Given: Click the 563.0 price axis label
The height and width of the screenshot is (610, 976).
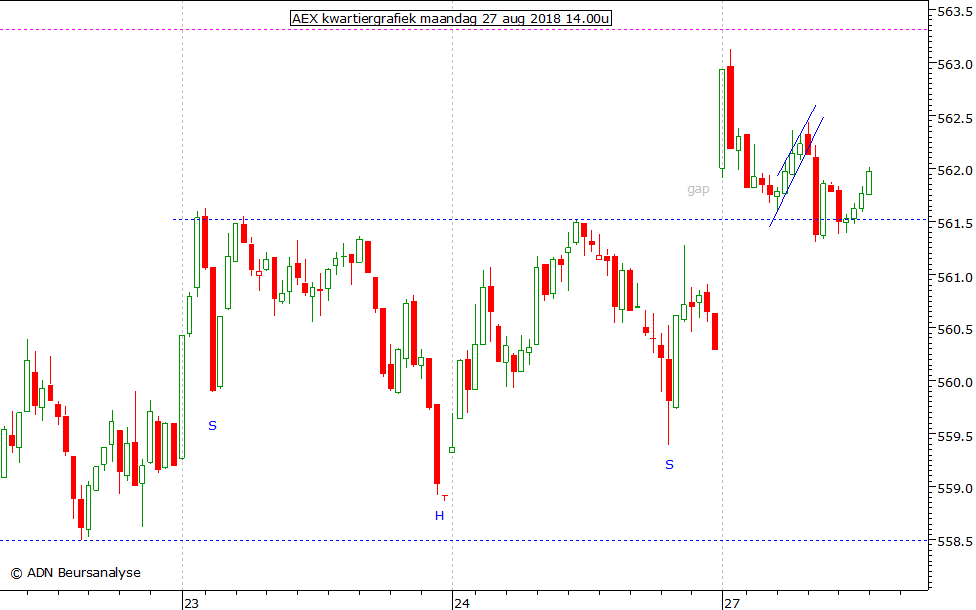Looking at the screenshot, I should click(x=954, y=64).
